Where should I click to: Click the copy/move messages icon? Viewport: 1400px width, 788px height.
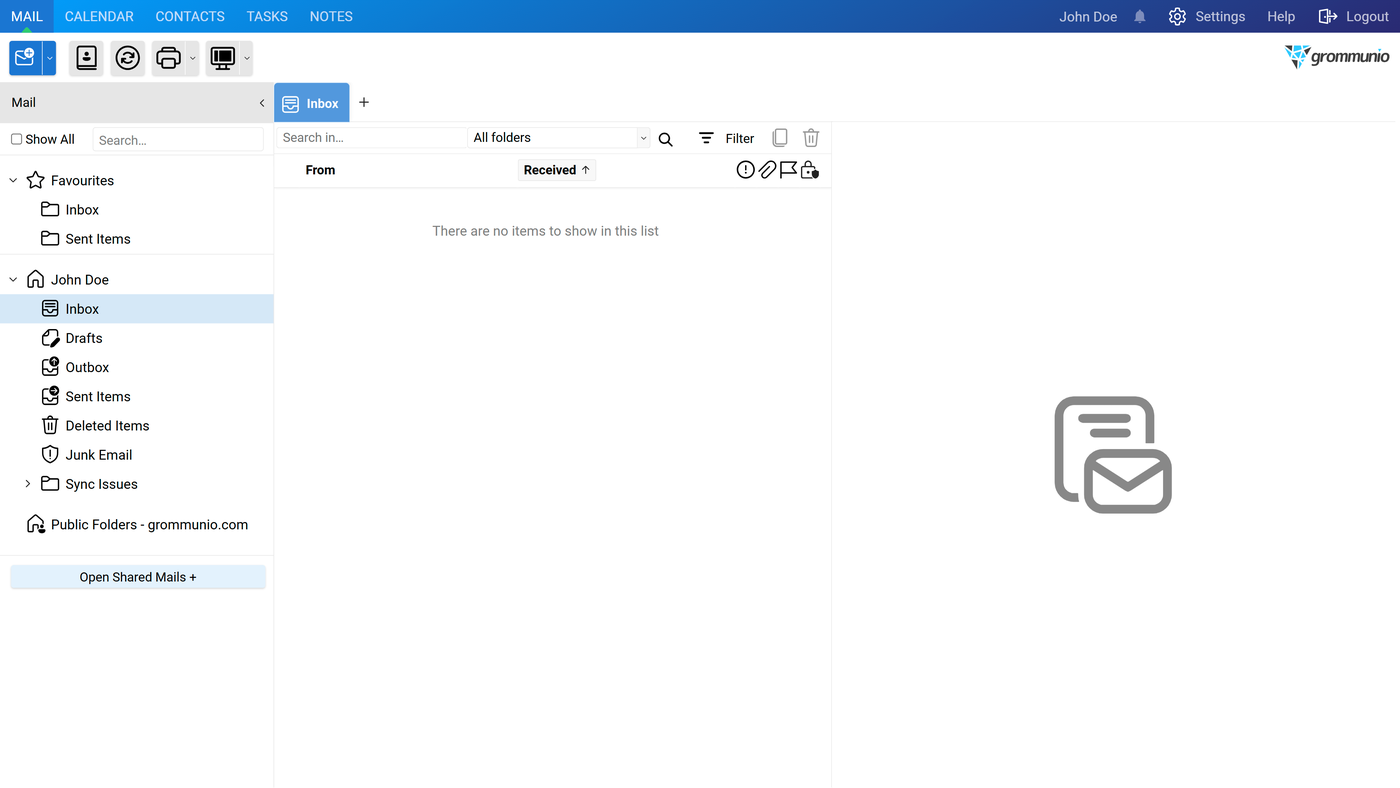[780, 138]
